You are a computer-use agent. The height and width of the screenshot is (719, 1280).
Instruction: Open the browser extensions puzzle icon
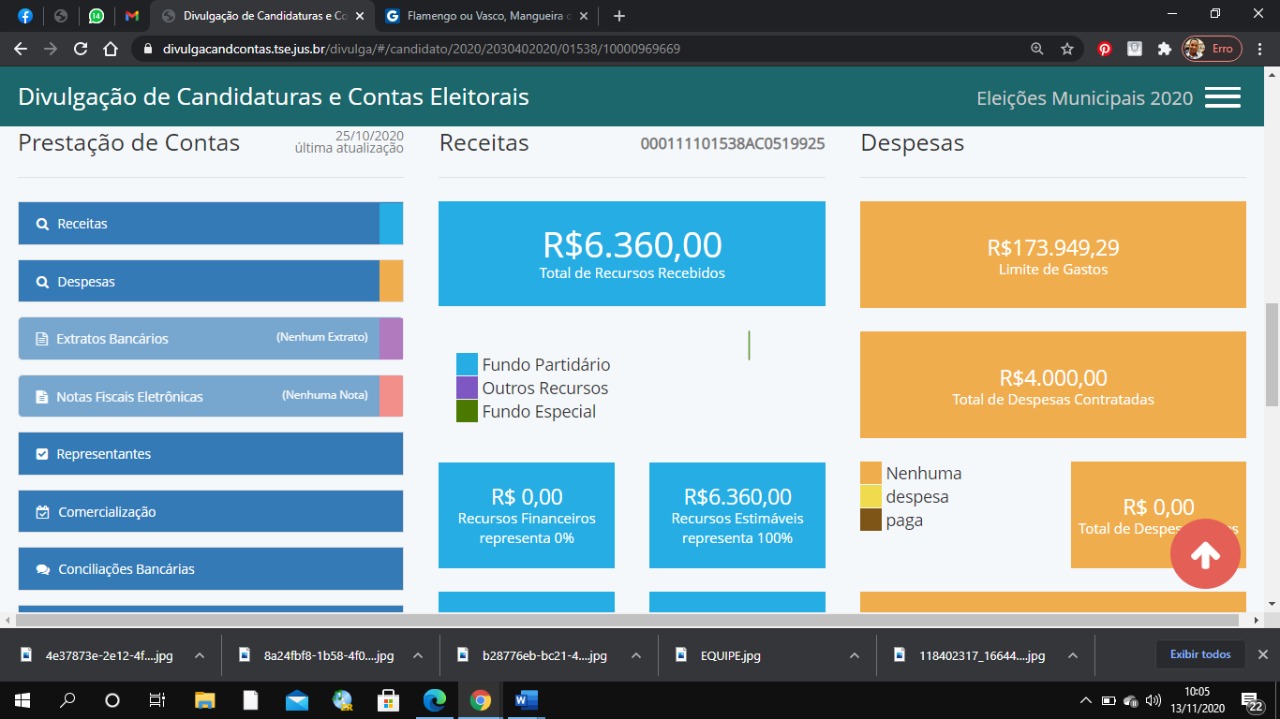click(x=1164, y=49)
